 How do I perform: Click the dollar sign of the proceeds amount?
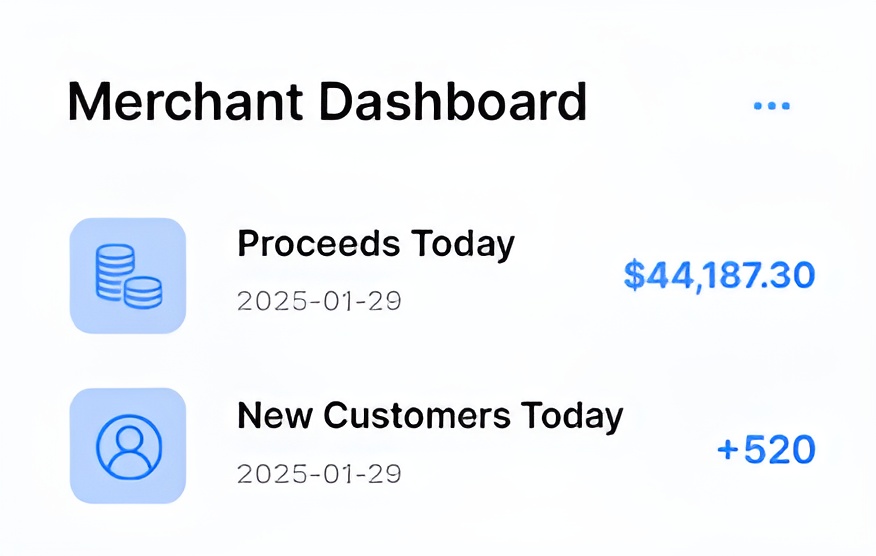[634, 275]
